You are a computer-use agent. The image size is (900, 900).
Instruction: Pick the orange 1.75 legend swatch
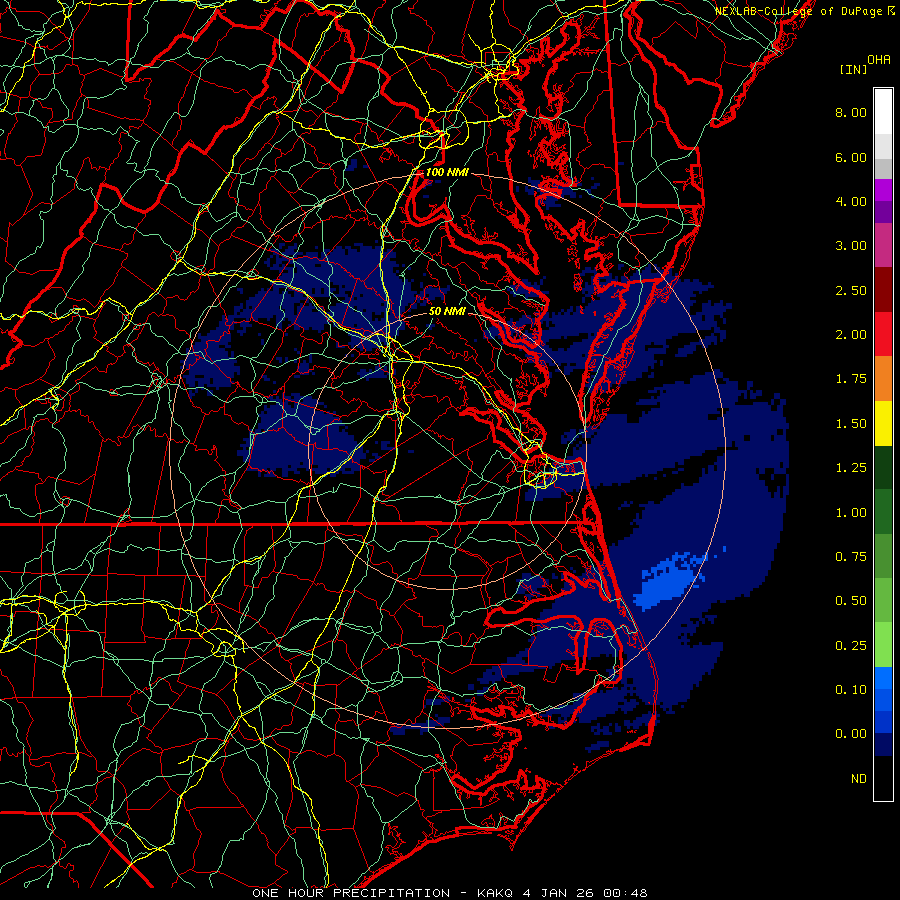[883, 379]
